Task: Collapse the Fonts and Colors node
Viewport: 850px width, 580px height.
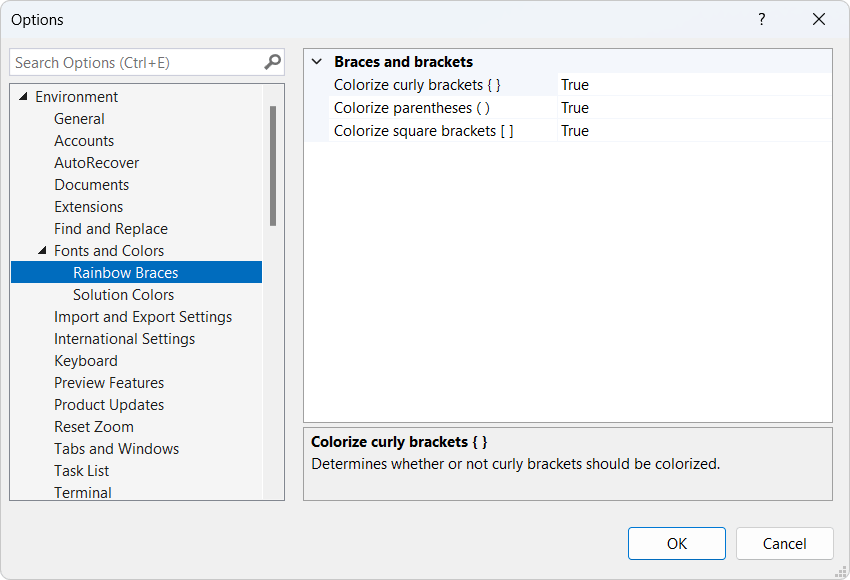Action: tap(41, 250)
